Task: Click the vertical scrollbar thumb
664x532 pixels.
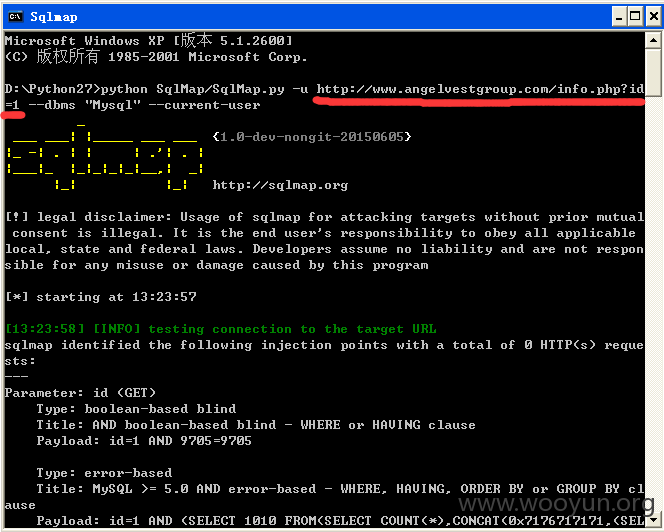Action: (653, 73)
